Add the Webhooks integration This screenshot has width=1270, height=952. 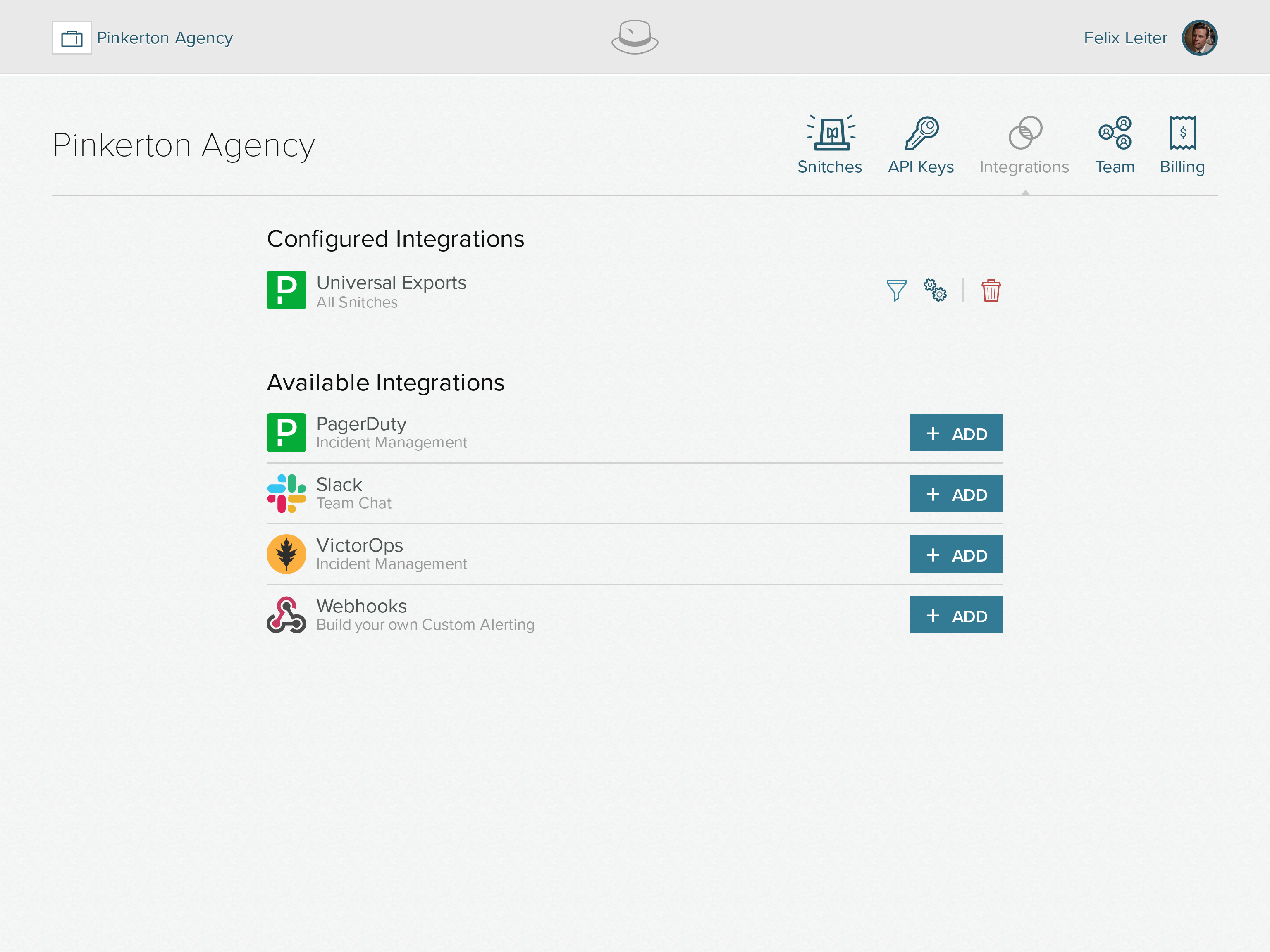coord(956,614)
